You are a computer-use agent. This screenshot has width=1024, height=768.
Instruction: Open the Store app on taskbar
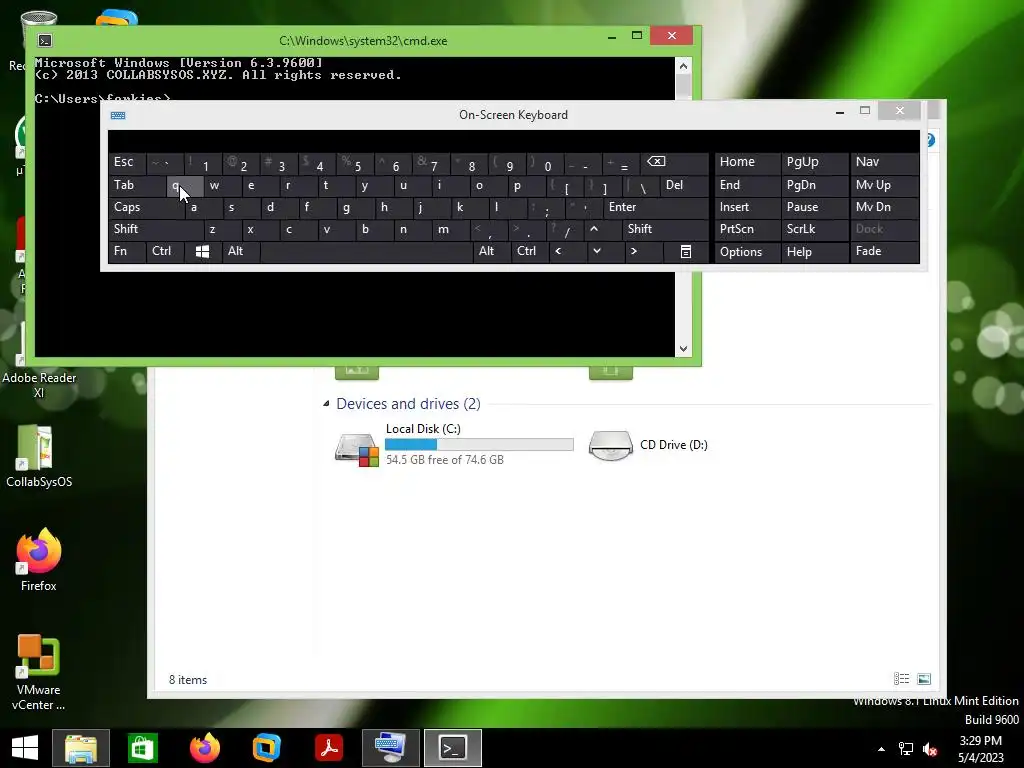(x=142, y=748)
